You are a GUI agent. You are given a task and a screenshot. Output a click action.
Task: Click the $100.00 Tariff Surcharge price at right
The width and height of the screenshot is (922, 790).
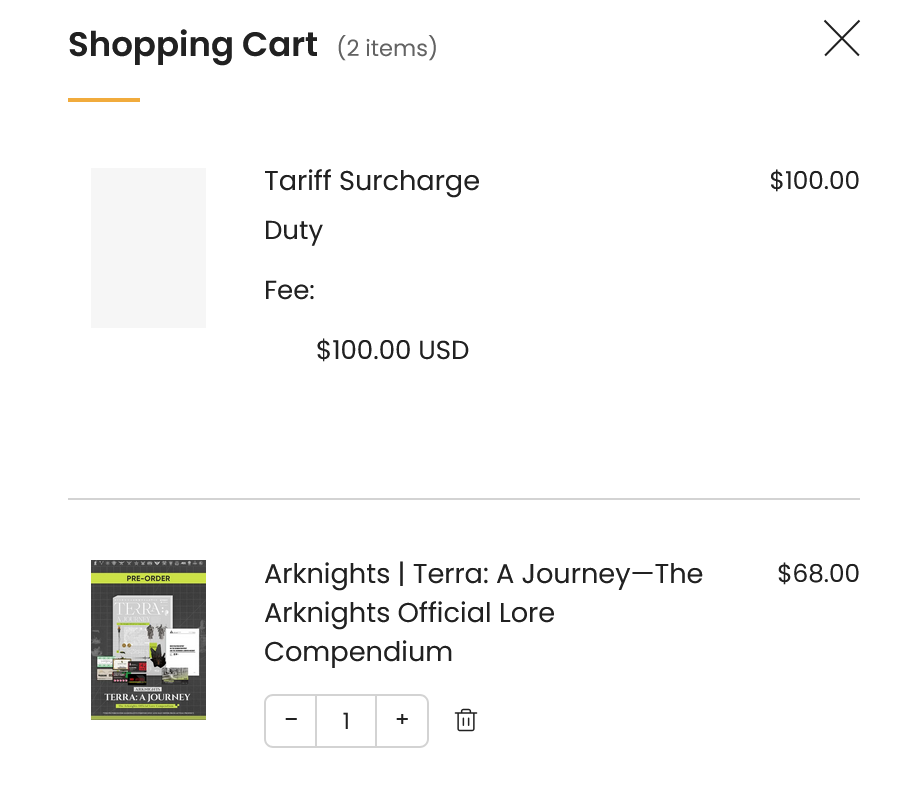click(x=813, y=181)
